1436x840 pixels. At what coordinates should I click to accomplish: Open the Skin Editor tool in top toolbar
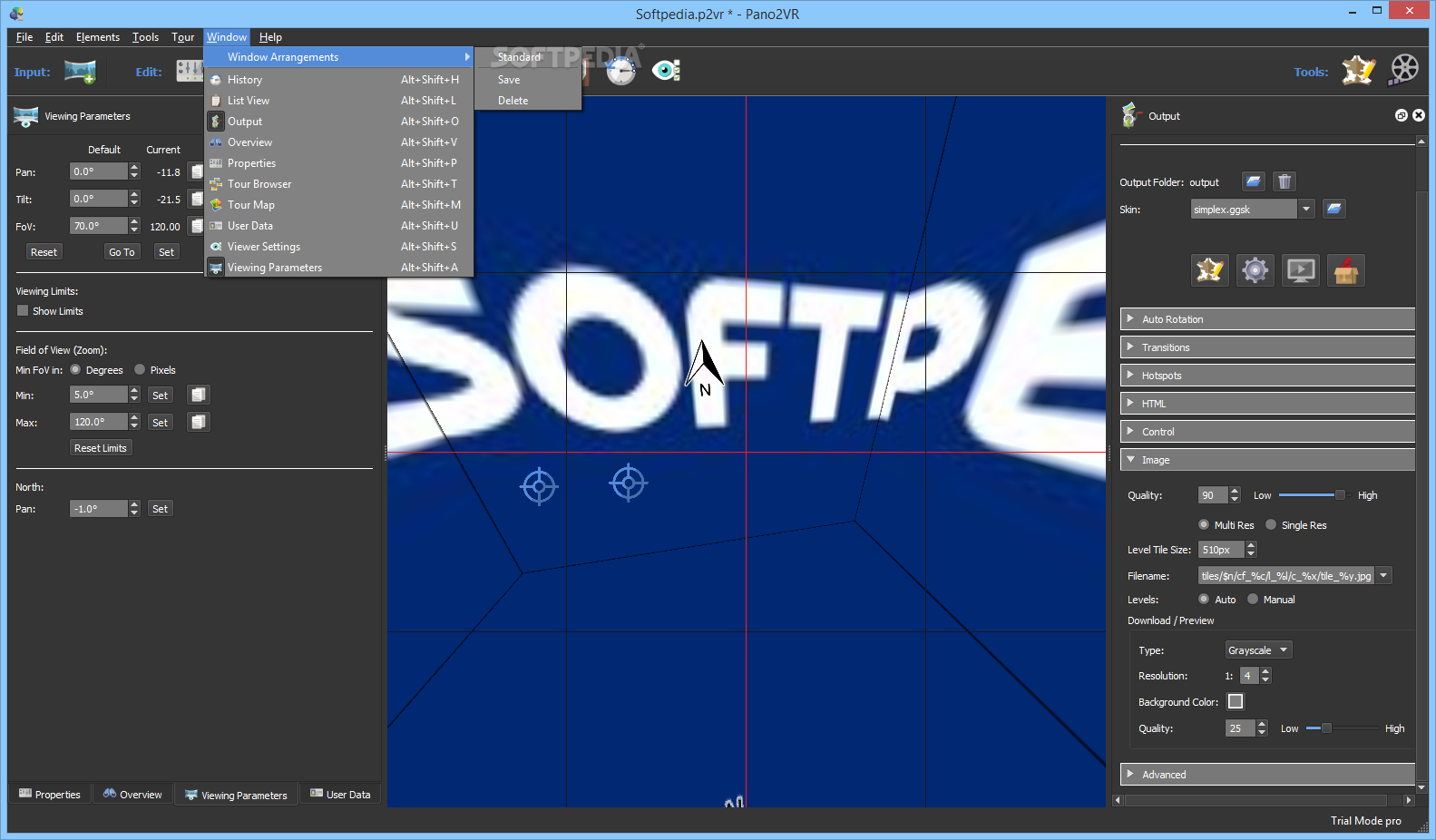coord(1358,70)
